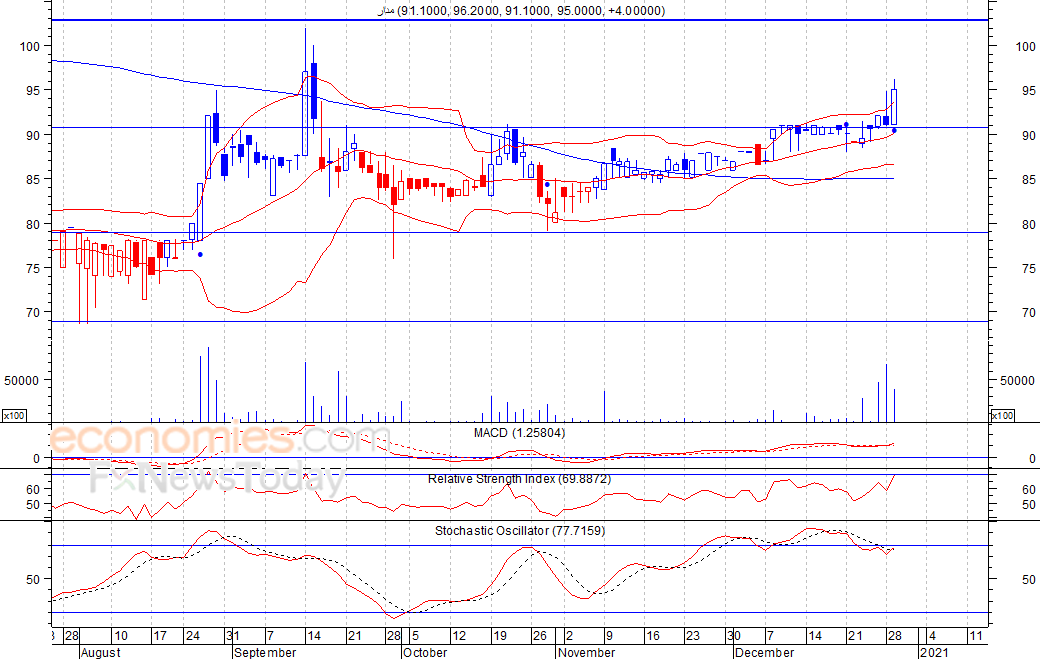
Task: Click the date label 23 in November
Action: (692, 636)
